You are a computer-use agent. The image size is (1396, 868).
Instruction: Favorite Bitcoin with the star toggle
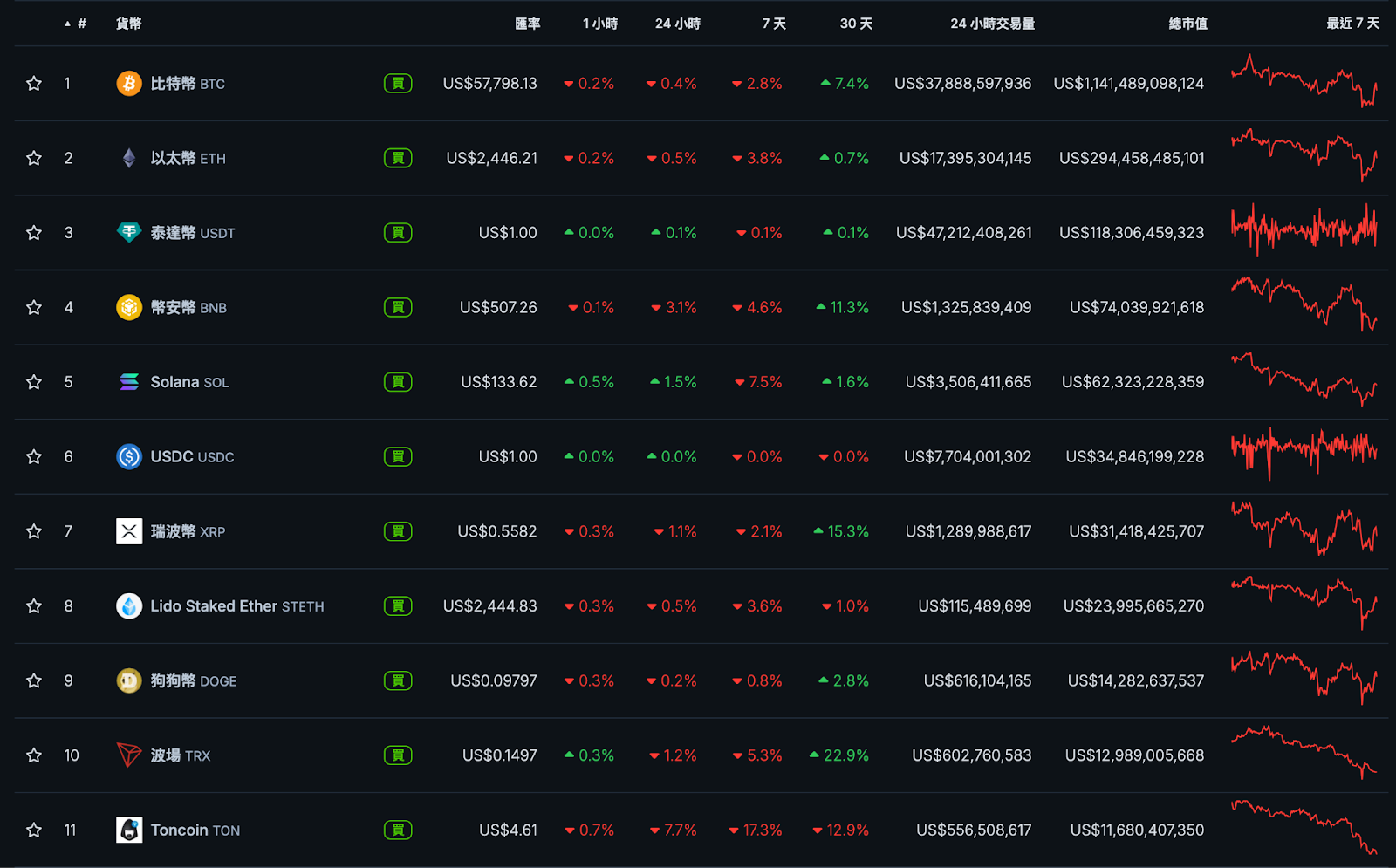point(34,84)
